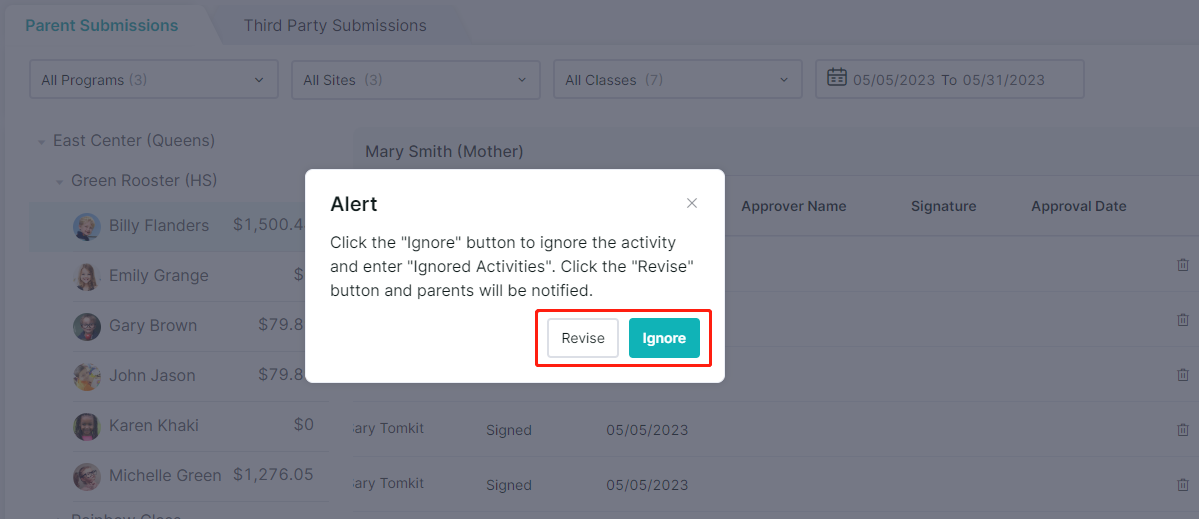Select Gary Brown in the student list

pyautogui.click(x=153, y=326)
